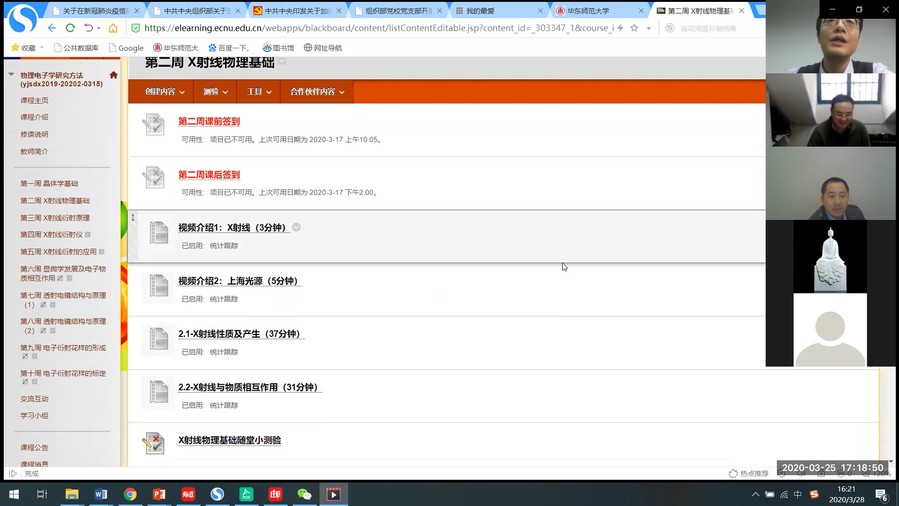The height and width of the screenshot is (506, 899).
Task: Open the 2.1-X射线性质及产生 (37分钟) link
Action: tap(240, 334)
